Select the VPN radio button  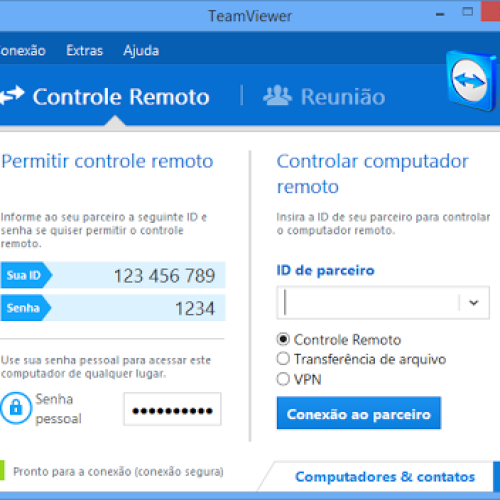click(283, 379)
